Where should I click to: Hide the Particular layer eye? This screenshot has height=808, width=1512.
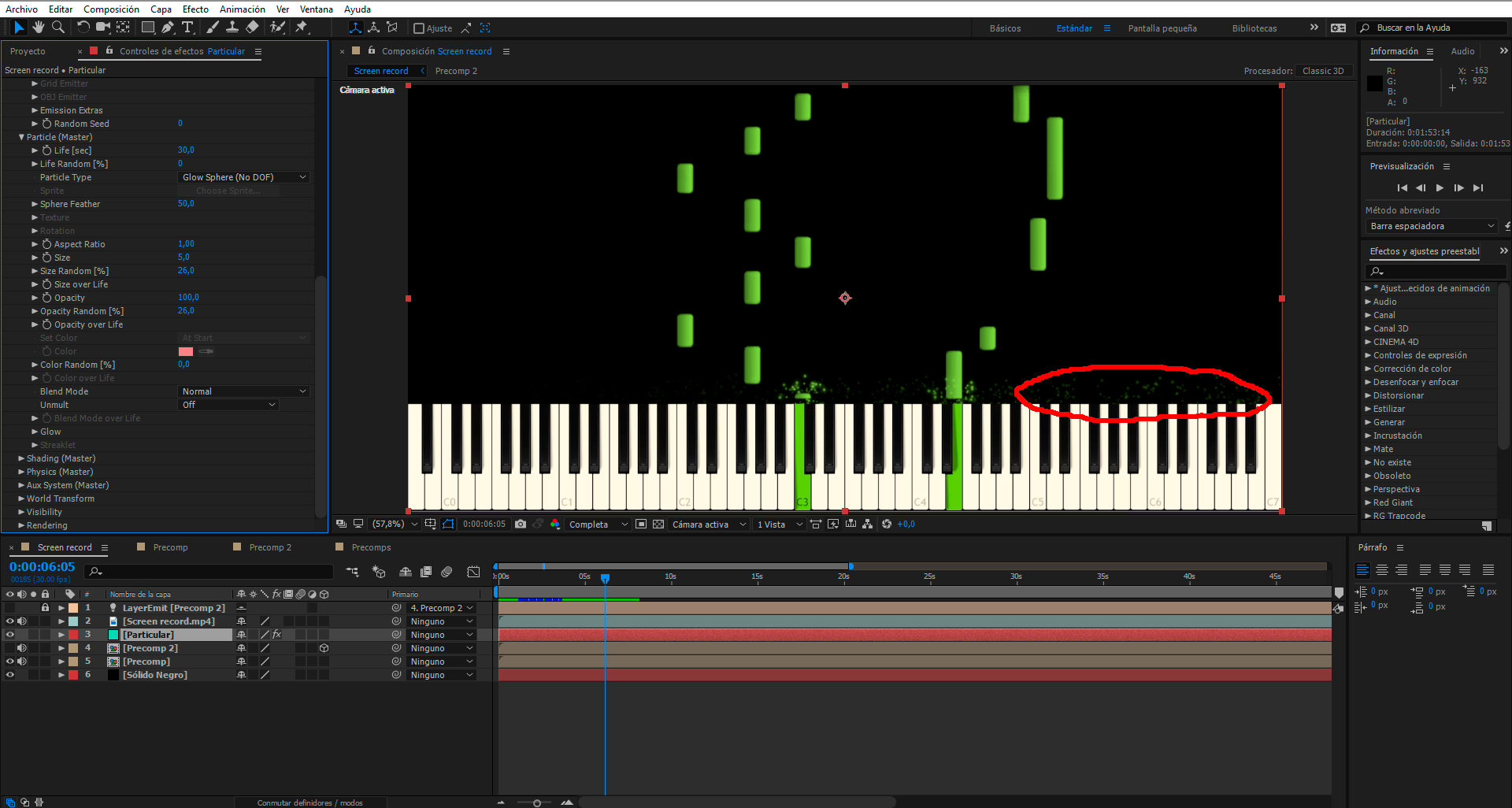pyautogui.click(x=9, y=635)
